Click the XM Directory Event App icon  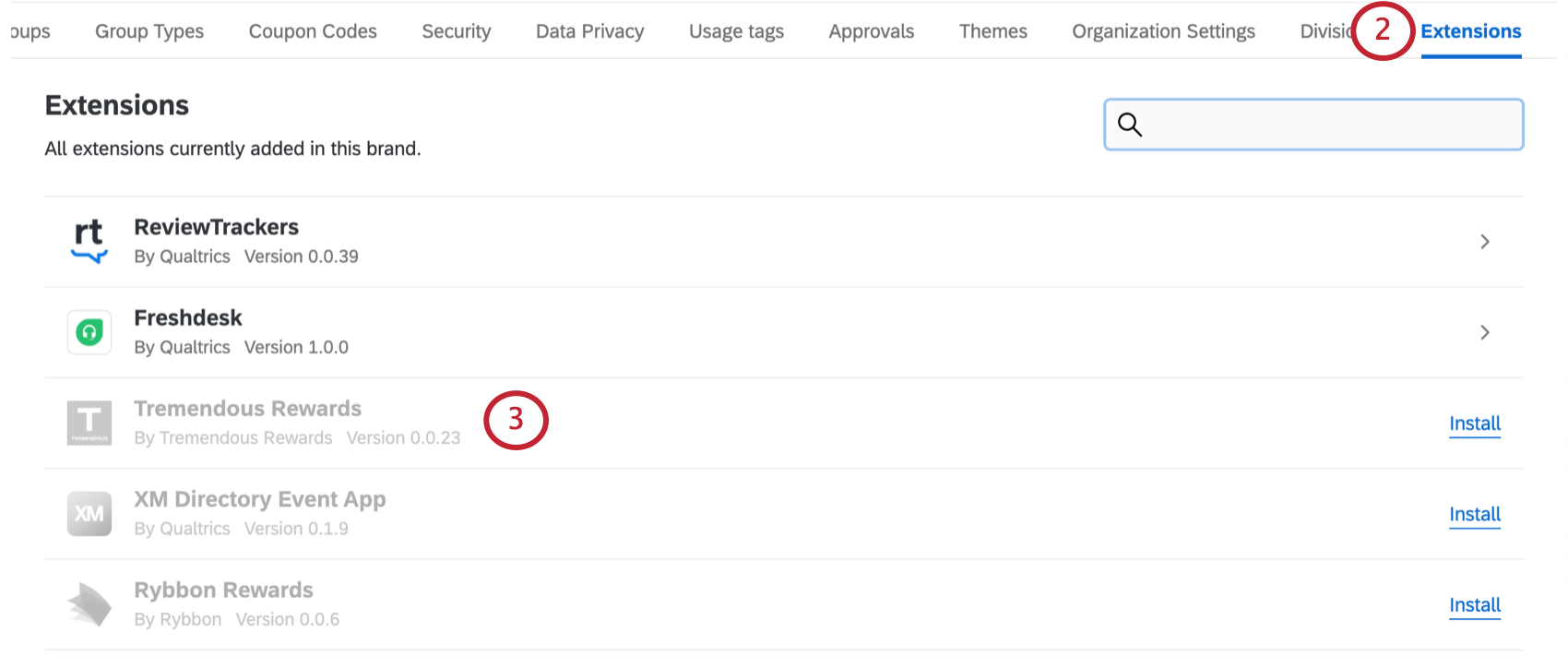coord(89,514)
